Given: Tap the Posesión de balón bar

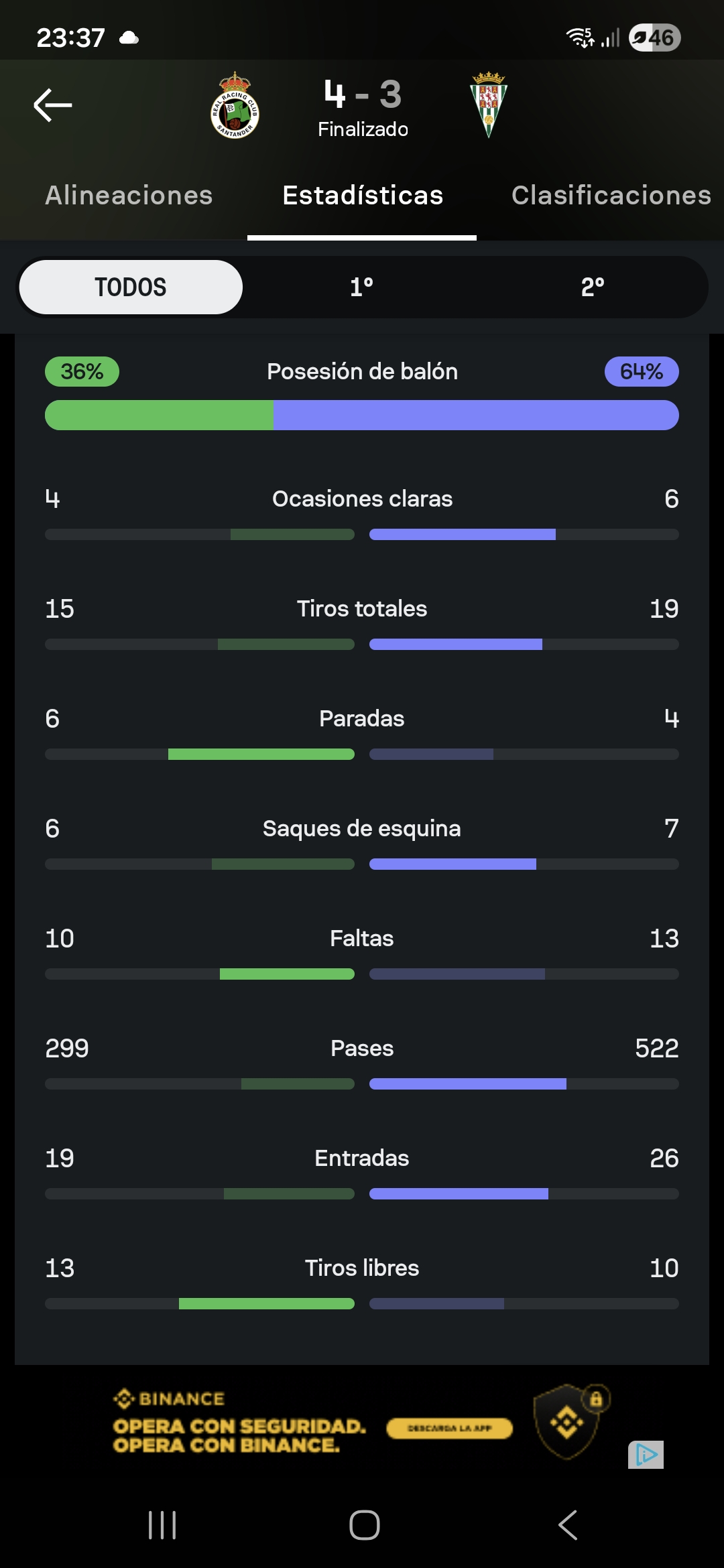Looking at the screenshot, I should click(362, 415).
